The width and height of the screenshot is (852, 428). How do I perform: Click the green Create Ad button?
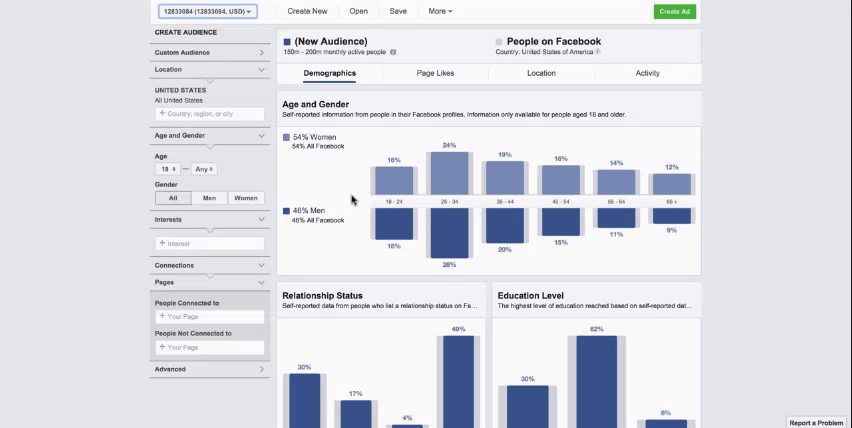point(675,12)
